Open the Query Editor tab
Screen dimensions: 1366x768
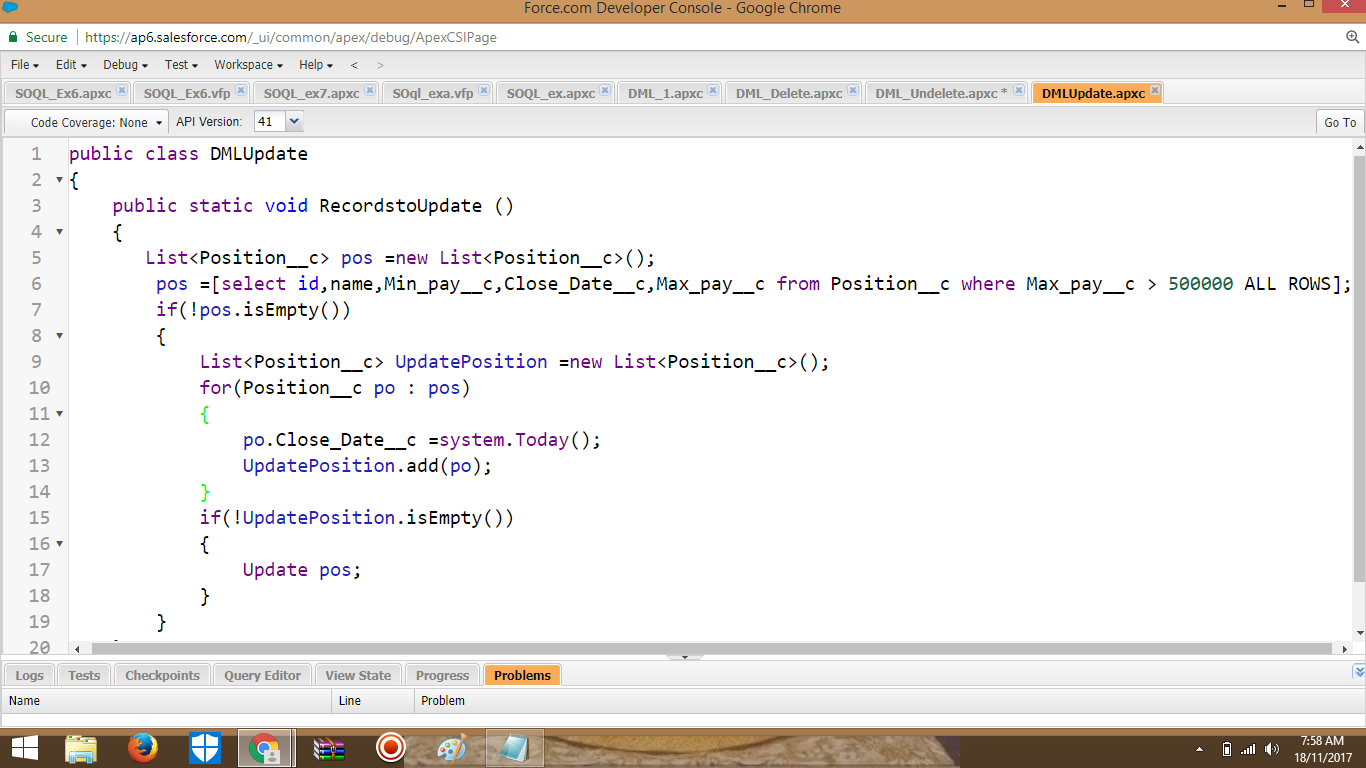pyautogui.click(x=262, y=675)
